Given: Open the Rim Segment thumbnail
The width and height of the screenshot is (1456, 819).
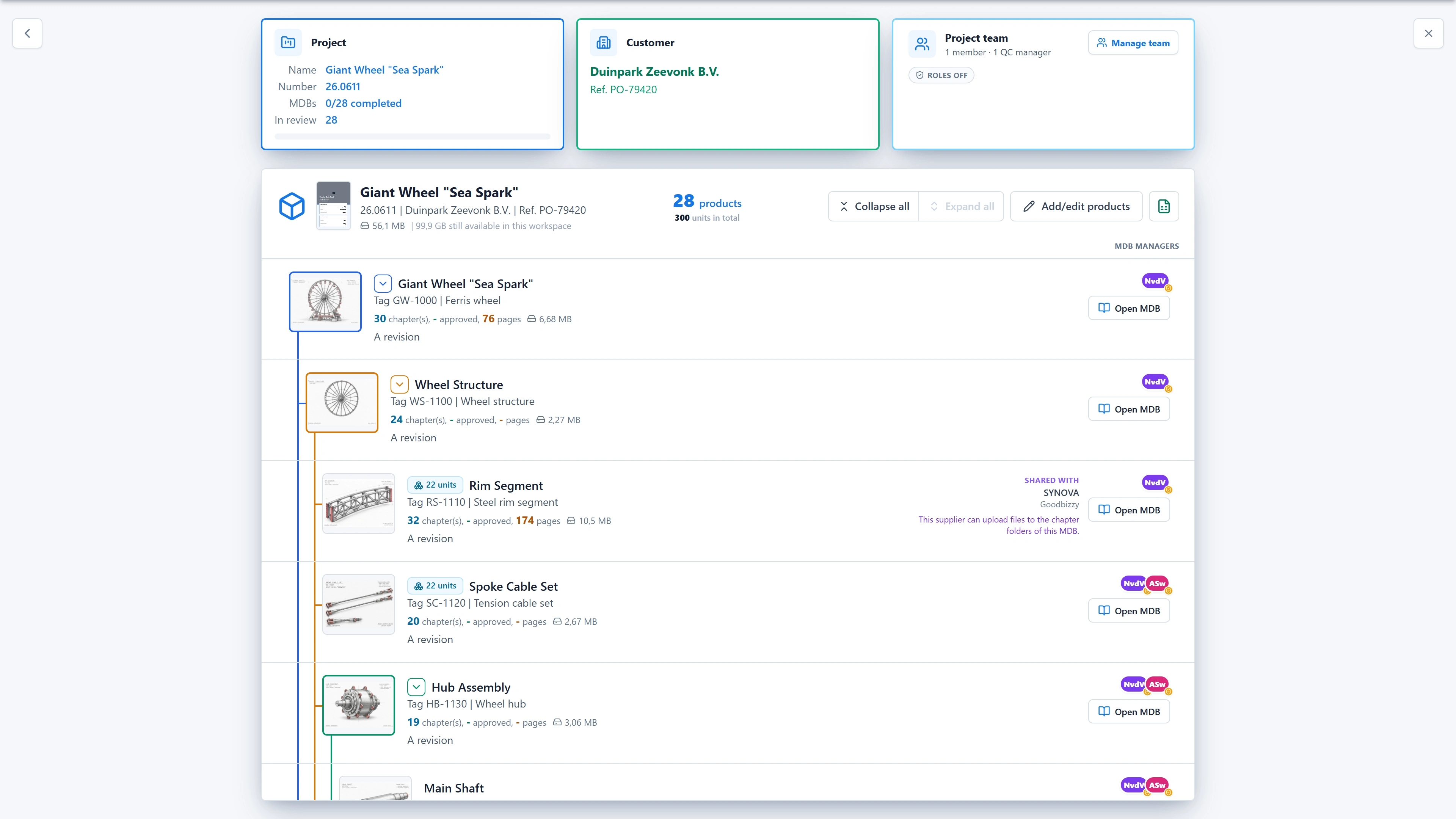Looking at the screenshot, I should coord(358,504).
